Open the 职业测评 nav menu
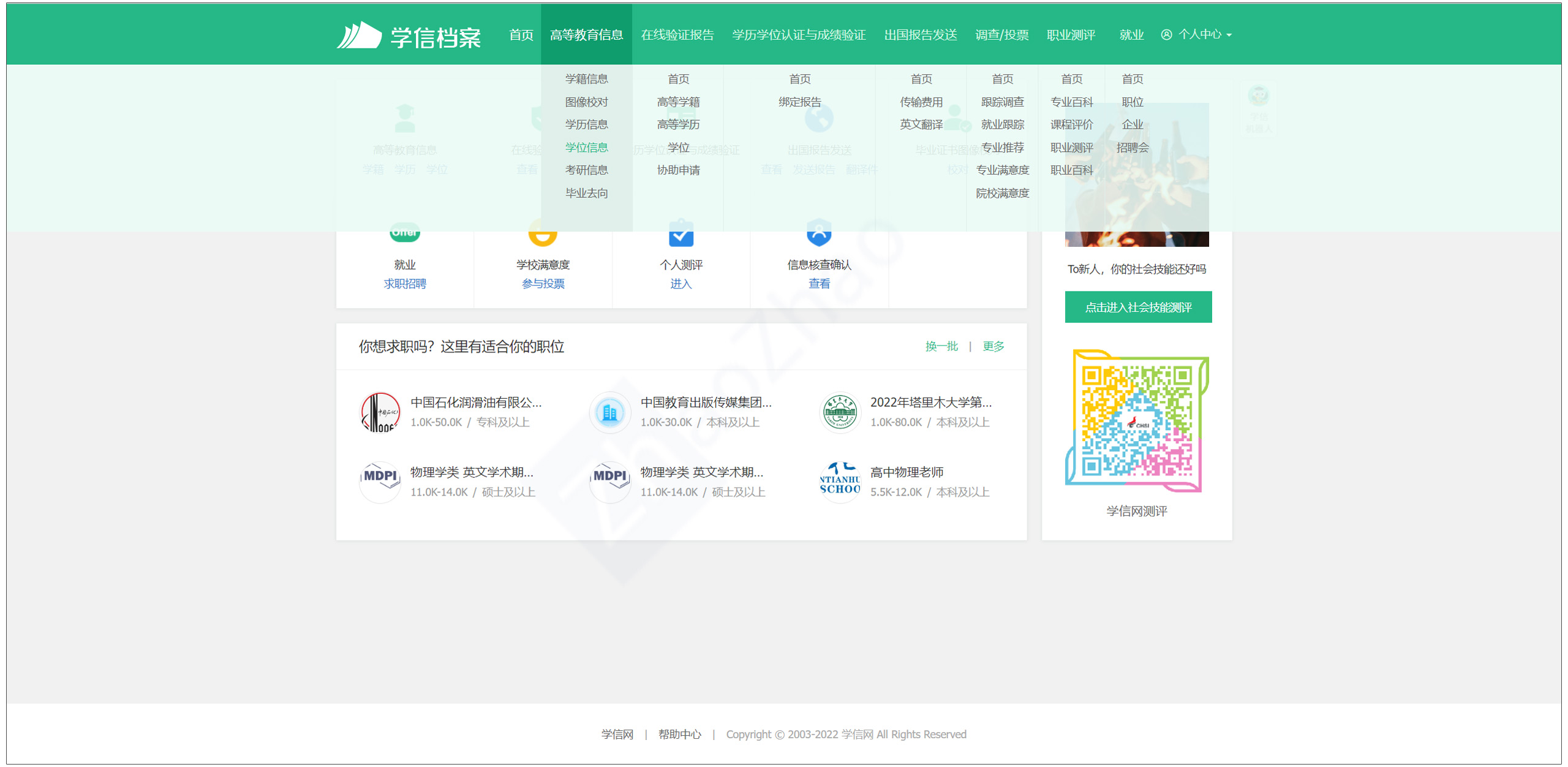Viewport: 1568px width, 767px height. tap(1071, 35)
